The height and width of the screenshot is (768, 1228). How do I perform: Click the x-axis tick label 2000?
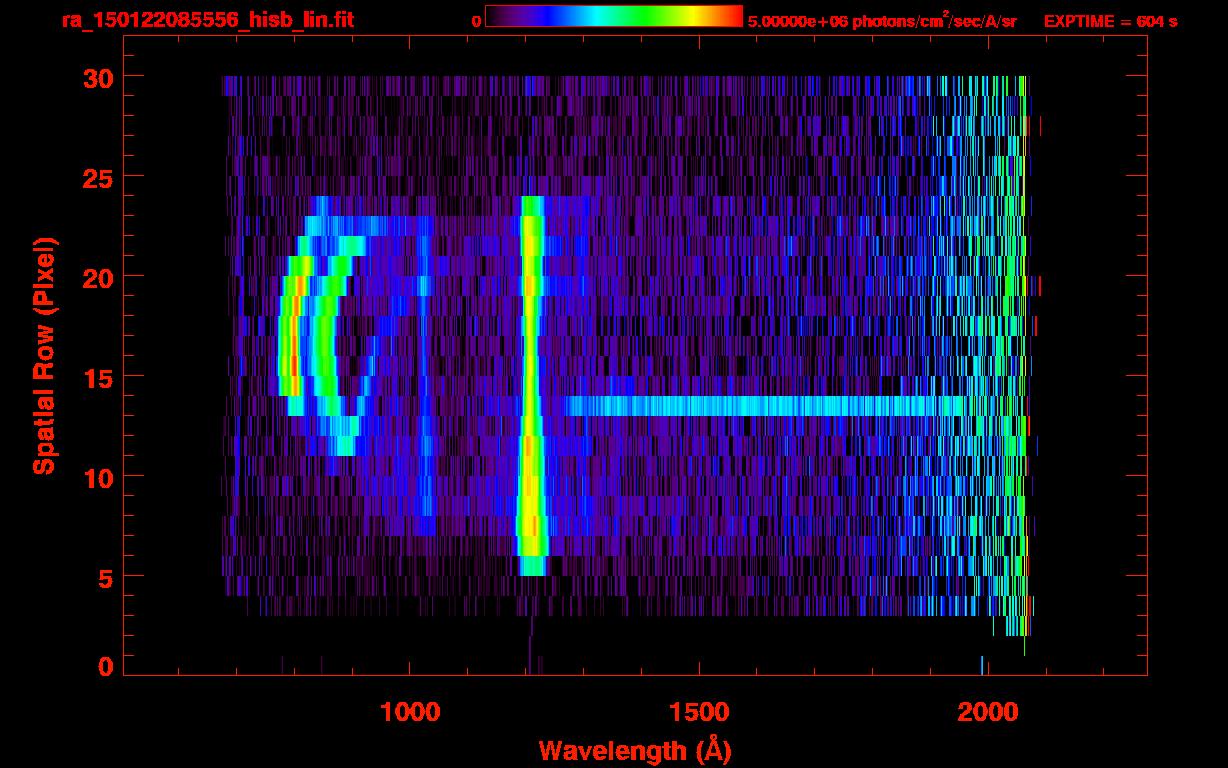coord(987,712)
